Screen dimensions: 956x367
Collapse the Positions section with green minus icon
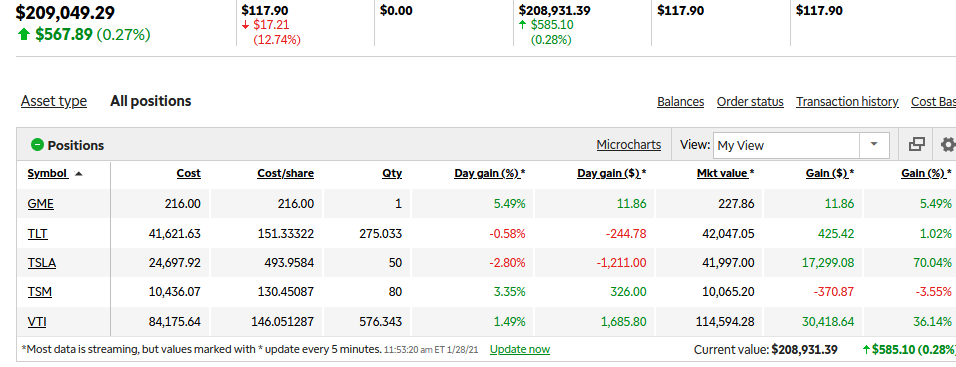coord(37,145)
